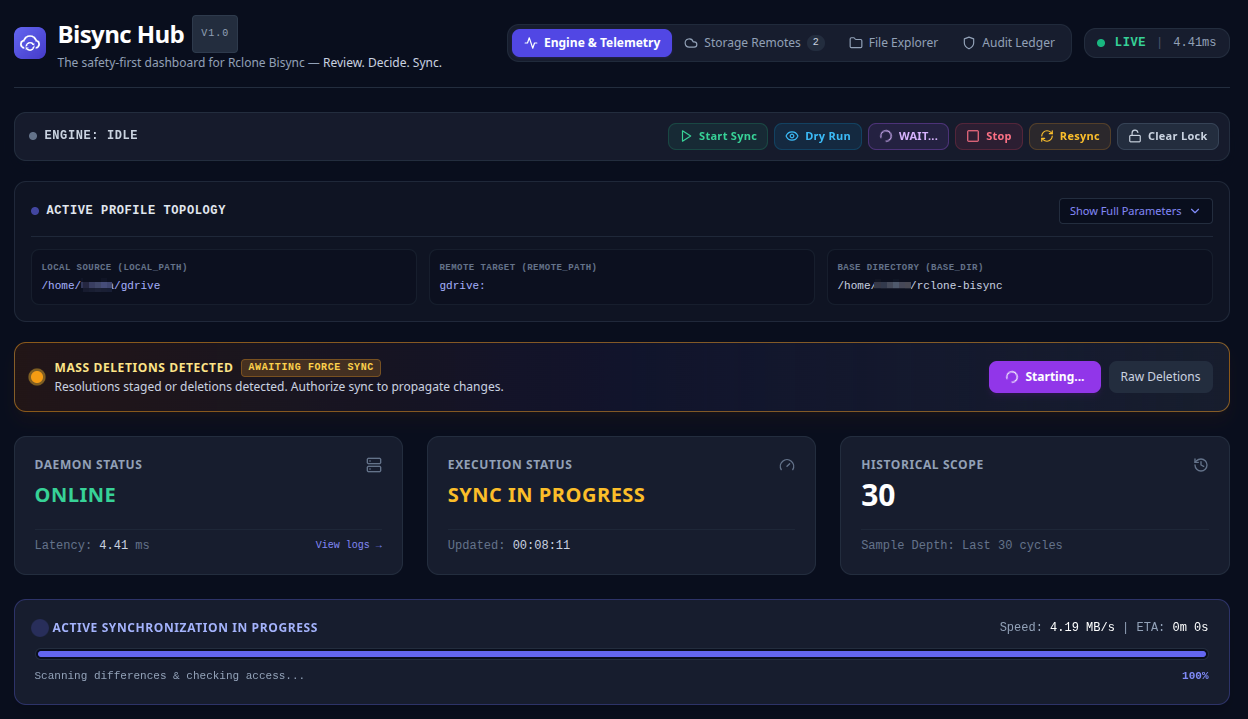The image size is (1248, 719).
Task: Click the remote target value gdrive:
Action: point(462,285)
